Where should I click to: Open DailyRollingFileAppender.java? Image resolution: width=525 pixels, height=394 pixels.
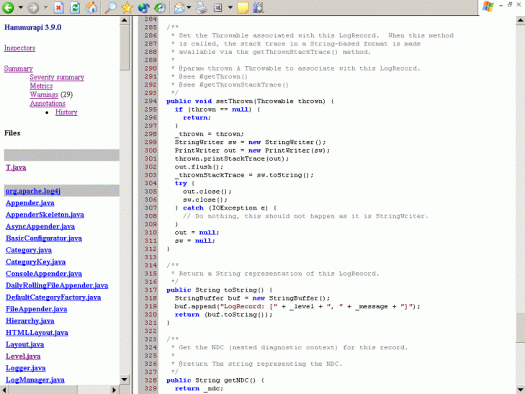[57, 286]
